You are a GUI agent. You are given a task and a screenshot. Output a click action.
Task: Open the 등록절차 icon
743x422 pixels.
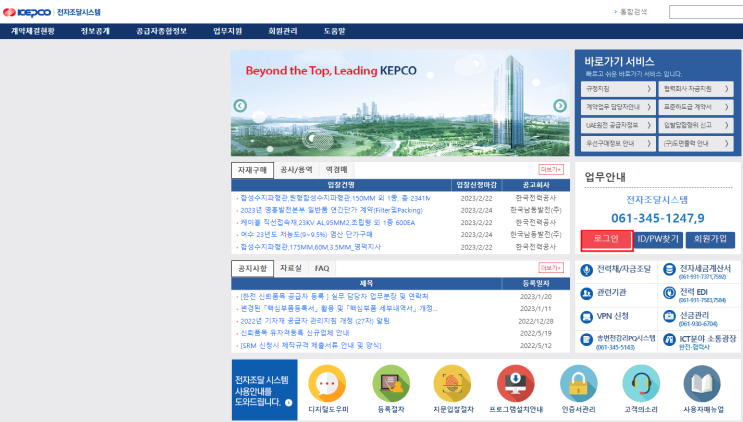390,383
